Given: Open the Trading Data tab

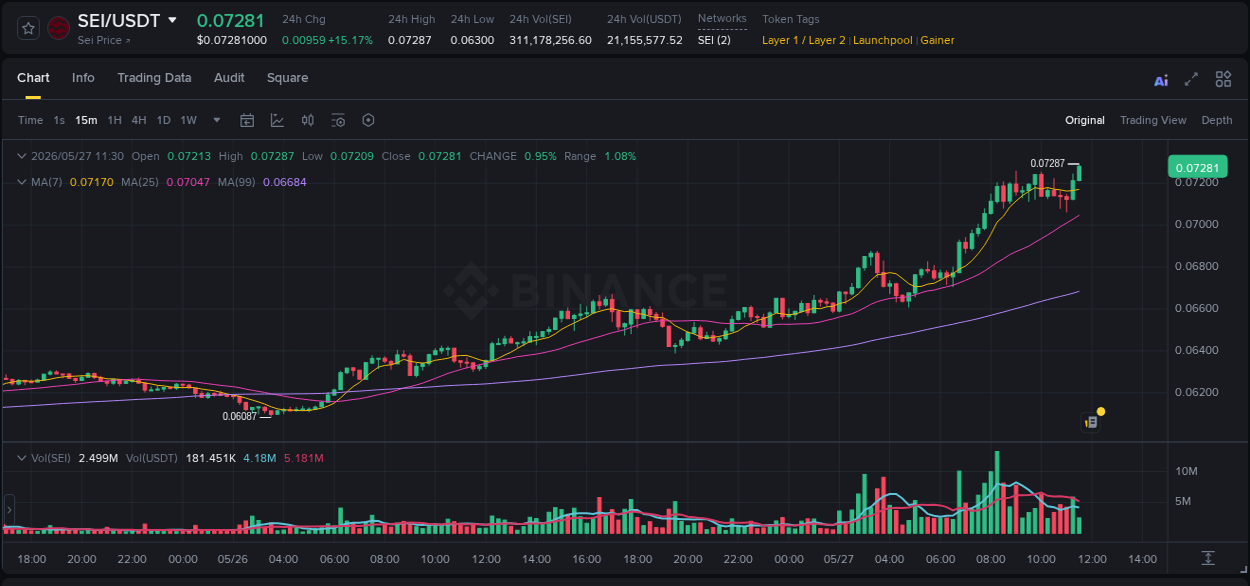Looking at the screenshot, I should (x=154, y=78).
